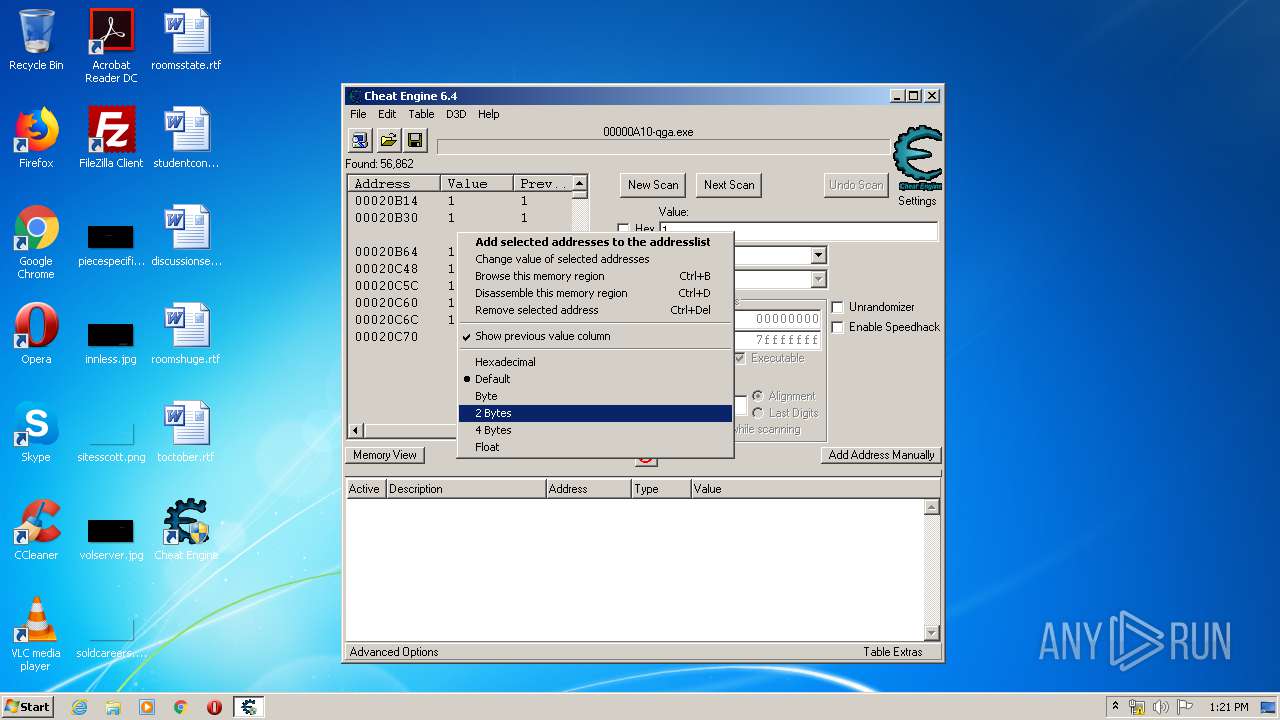Screen dimensions: 1280x720
Task: Open a cheat table with folder icon
Action: (x=388, y=140)
